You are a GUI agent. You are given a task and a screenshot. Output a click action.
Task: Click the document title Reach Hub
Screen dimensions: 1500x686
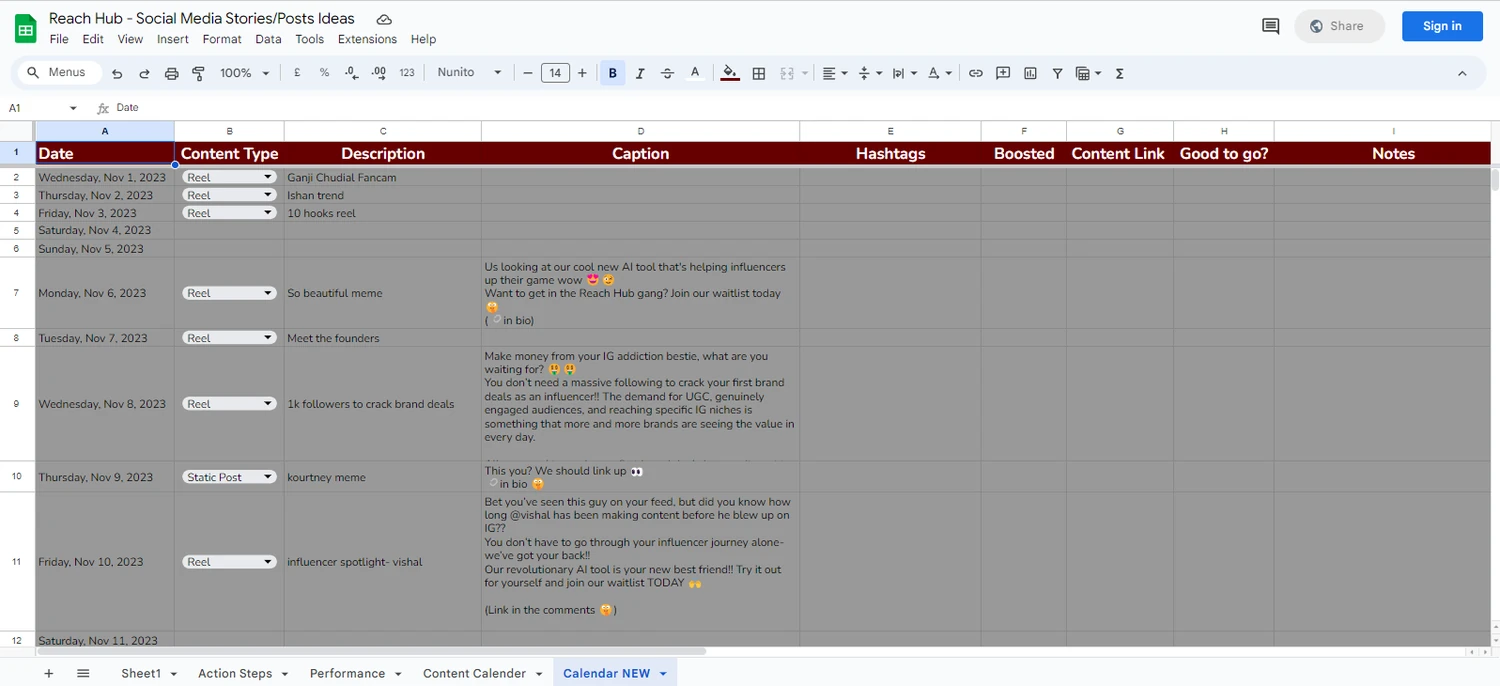coord(202,18)
